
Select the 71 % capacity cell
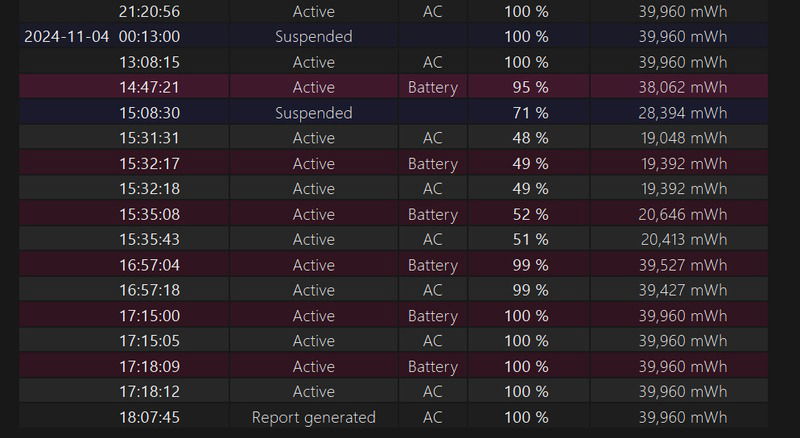coord(529,113)
